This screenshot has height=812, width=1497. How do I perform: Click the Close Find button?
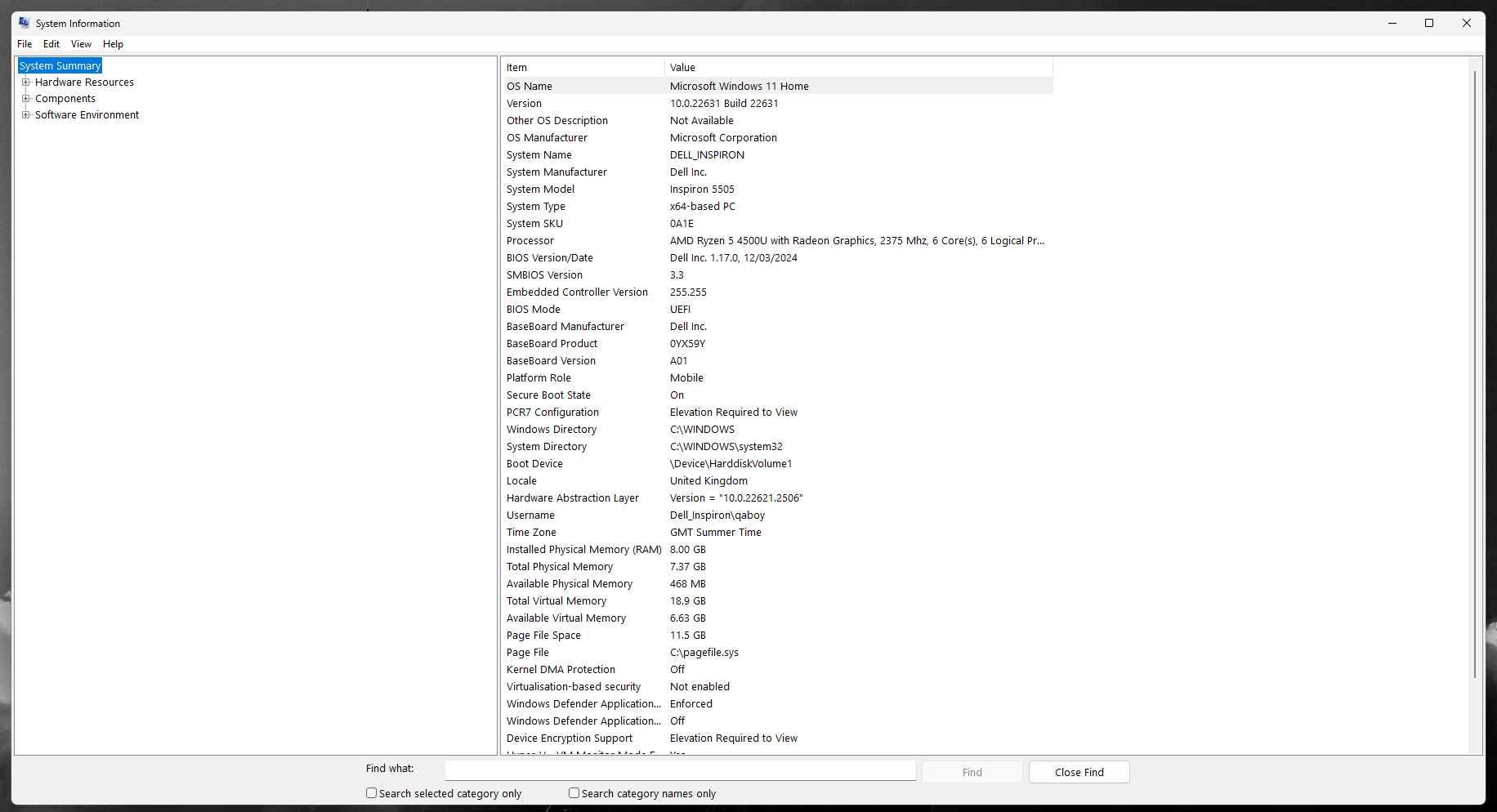click(x=1079, y=772)
